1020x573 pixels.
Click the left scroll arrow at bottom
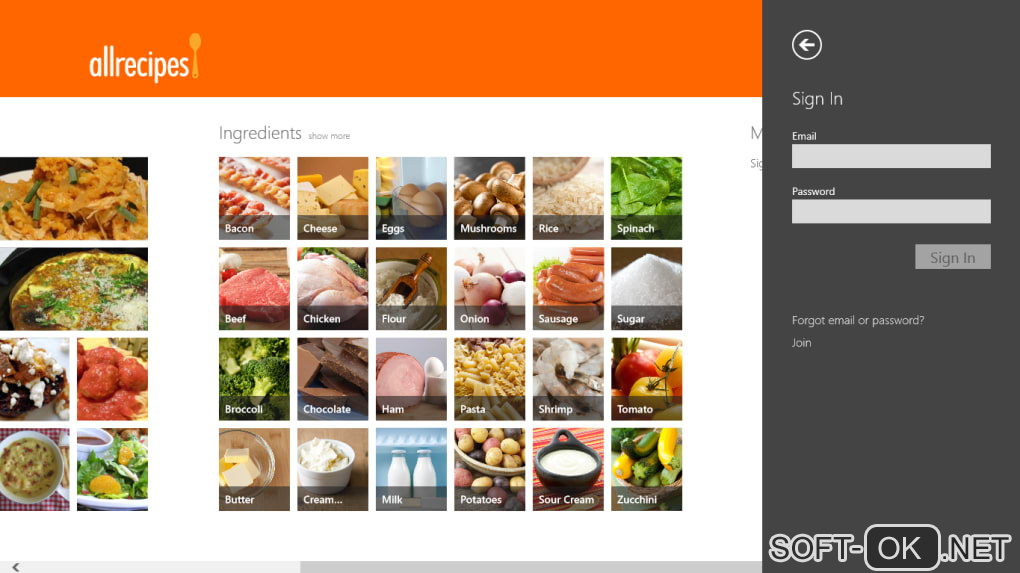tap(16, 567)
